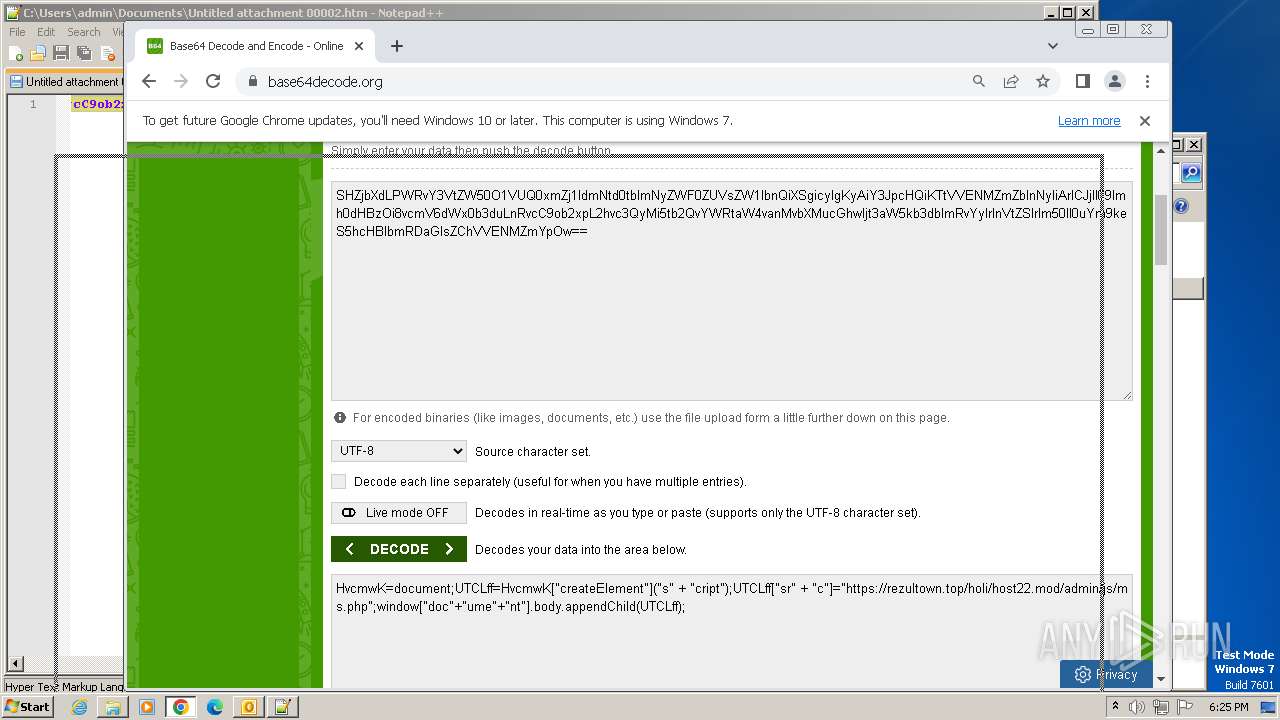Open Chrome side panel

point(1082,81)
